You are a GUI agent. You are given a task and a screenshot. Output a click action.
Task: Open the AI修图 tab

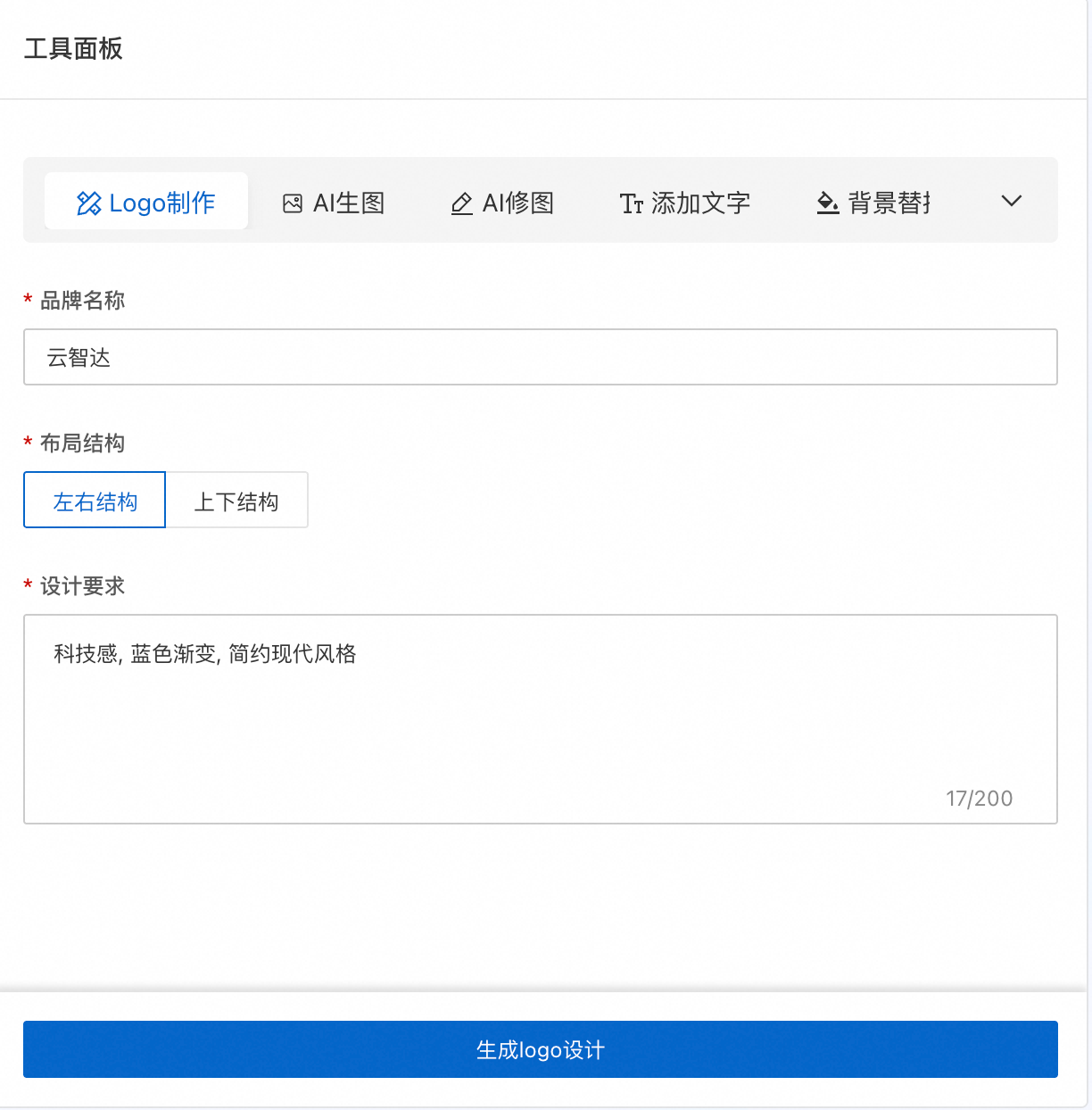502,203
